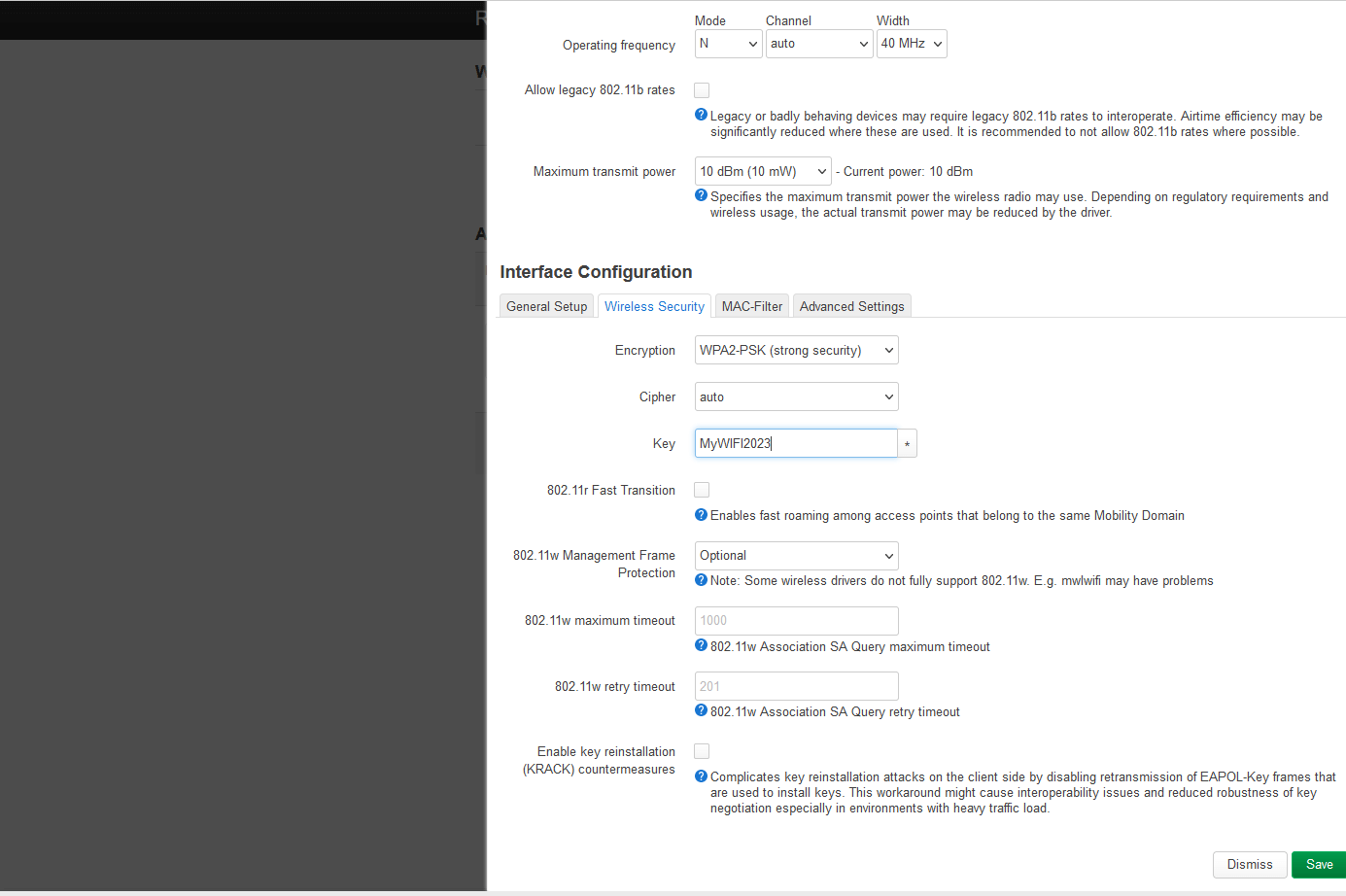The image size is (1346, 896).
Task: Reveal the Key password with asterisk button
Action: [907, 444]
